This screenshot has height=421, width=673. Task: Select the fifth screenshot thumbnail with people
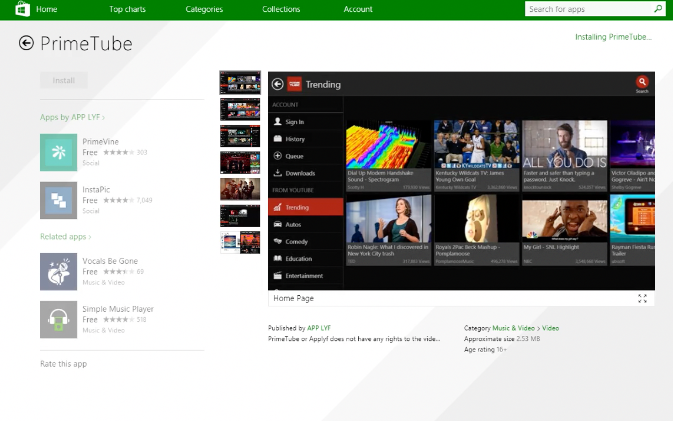[x=240, y=189]
